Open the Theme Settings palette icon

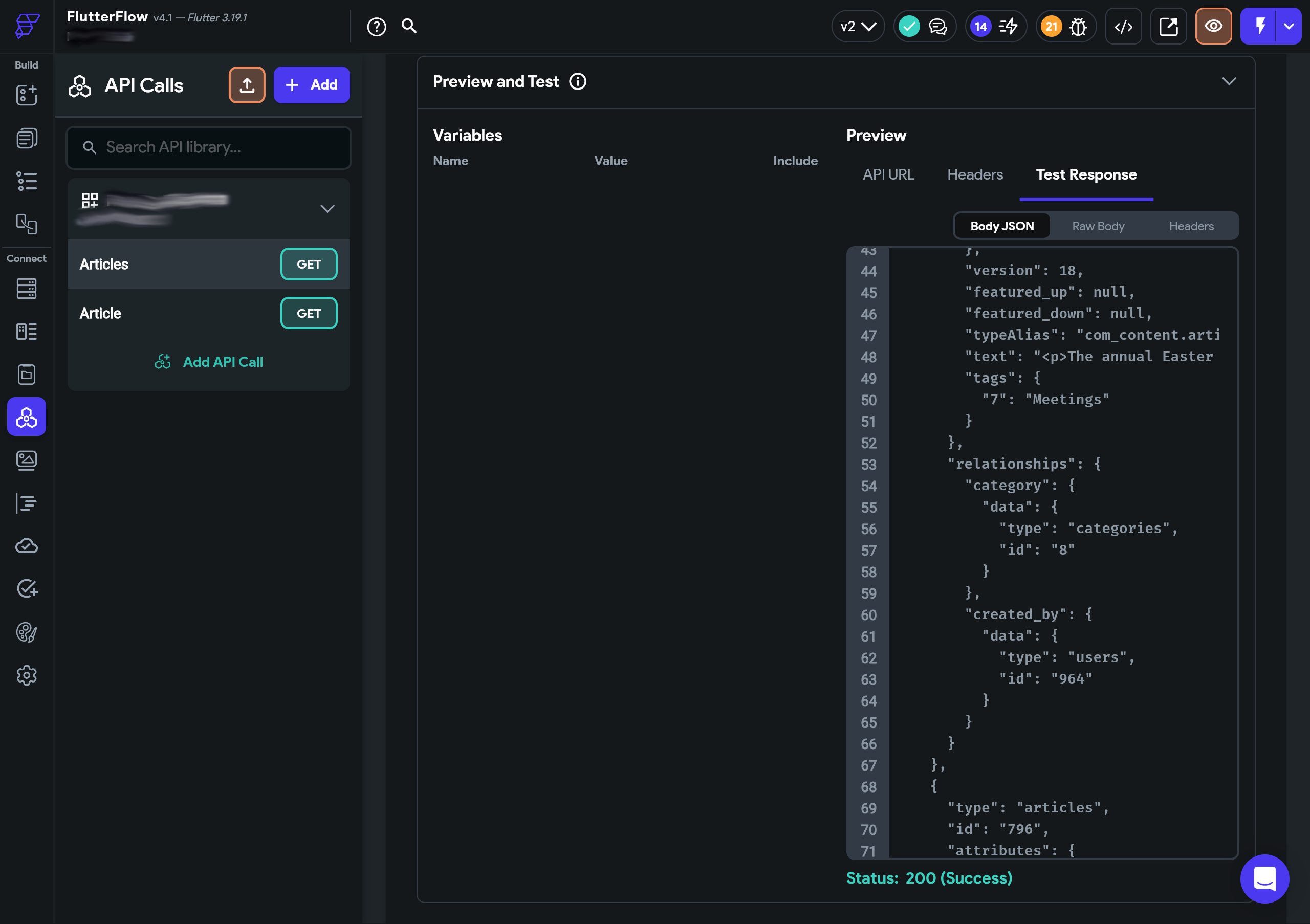pyautogui.click(x=26, y=632)
